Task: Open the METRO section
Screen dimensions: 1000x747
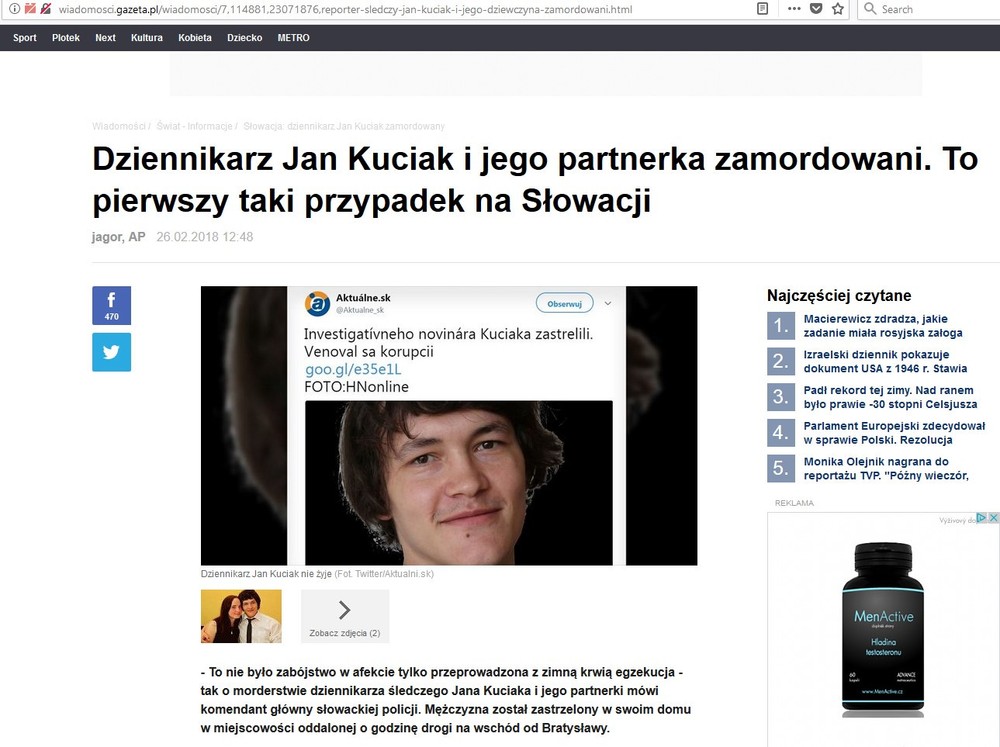Action: pos(293,37)
